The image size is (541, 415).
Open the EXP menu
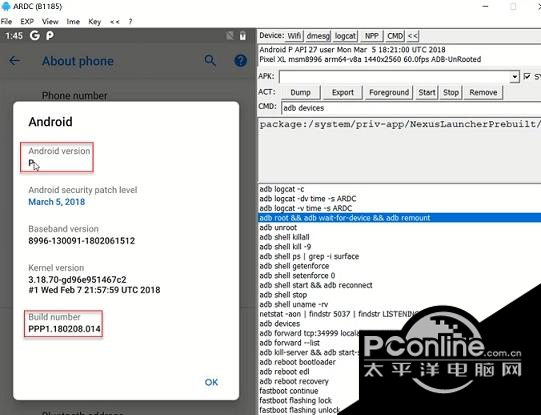27,21
